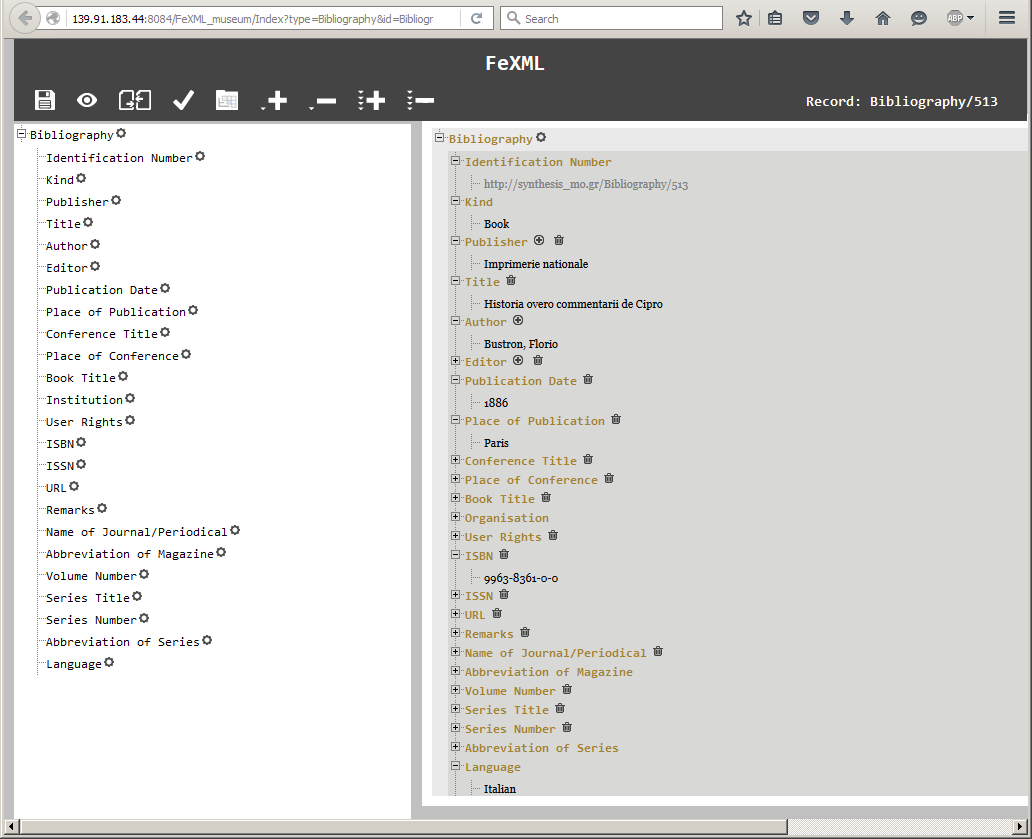Viewport: 1032px width, 839px height.
Task: Expand the Abbreviation of Series node
Action: [455, 746]
